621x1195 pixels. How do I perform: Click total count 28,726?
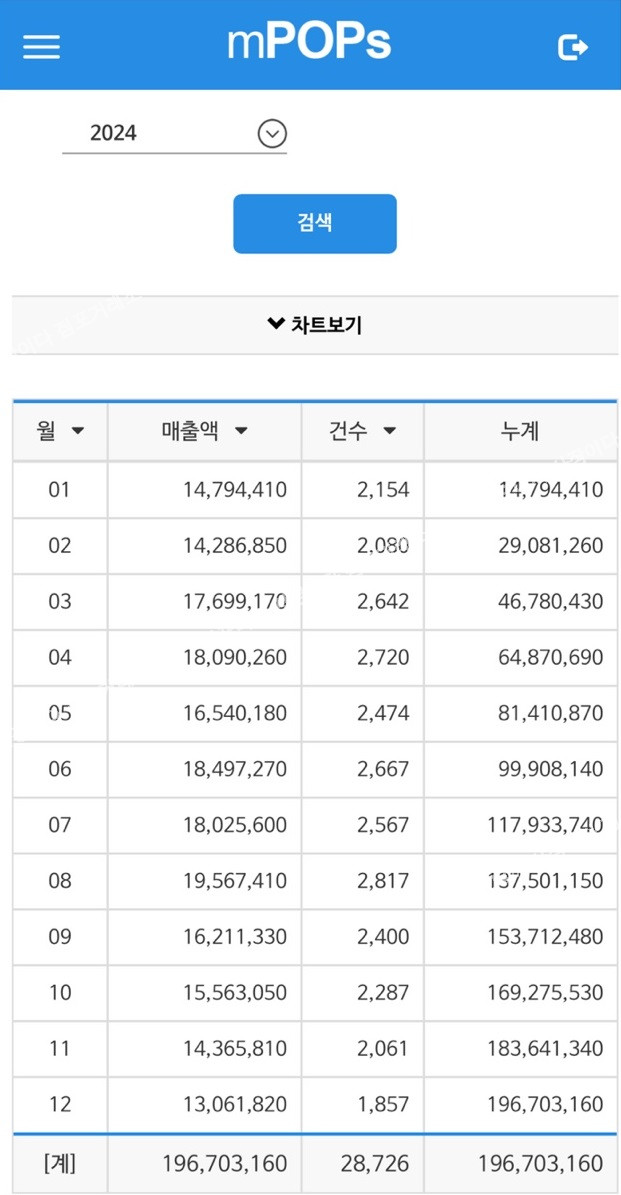(372, 1164)
